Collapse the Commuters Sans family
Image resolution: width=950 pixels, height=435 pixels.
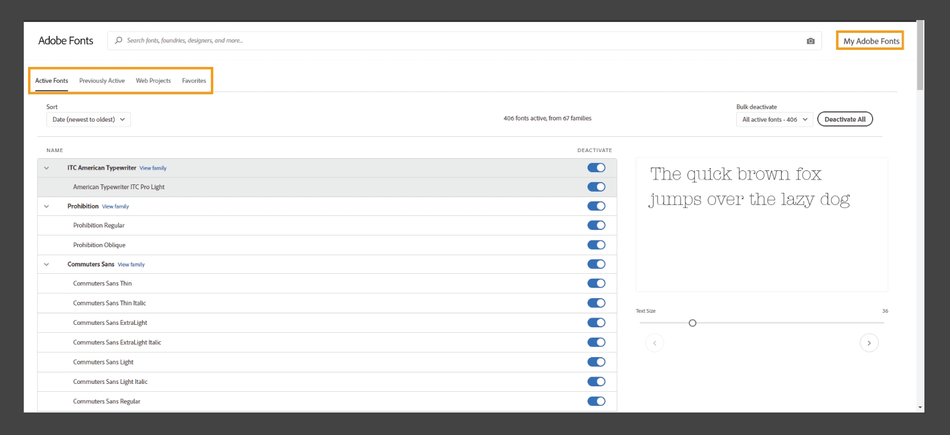tap(47, 264)
